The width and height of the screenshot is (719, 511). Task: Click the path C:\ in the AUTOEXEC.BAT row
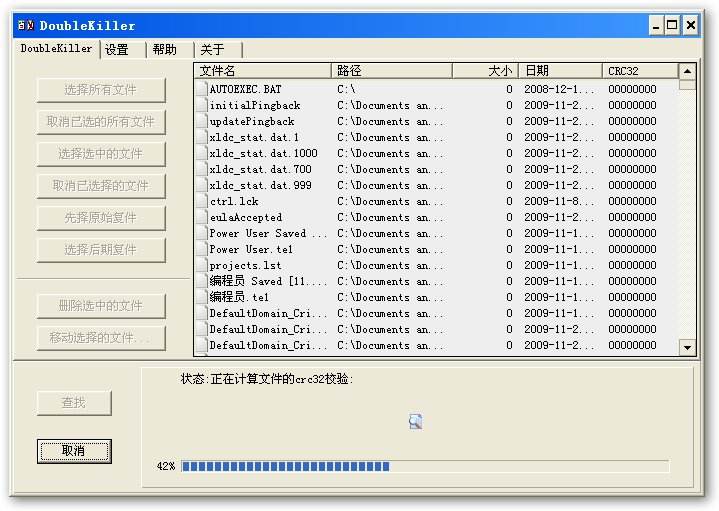[346, 89]
